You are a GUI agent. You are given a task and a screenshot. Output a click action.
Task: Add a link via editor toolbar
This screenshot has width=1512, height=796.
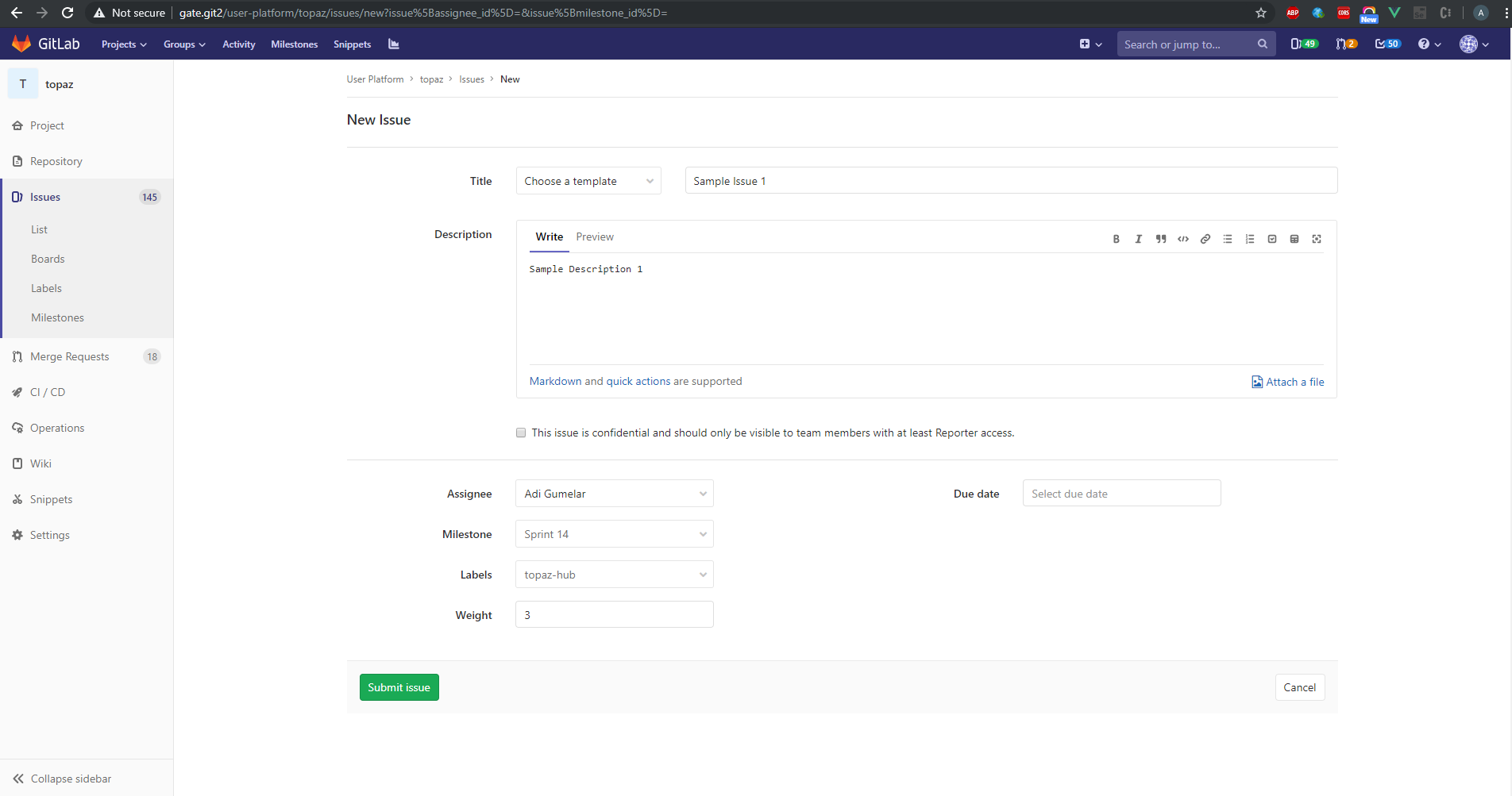click(x=1205, y=239)
